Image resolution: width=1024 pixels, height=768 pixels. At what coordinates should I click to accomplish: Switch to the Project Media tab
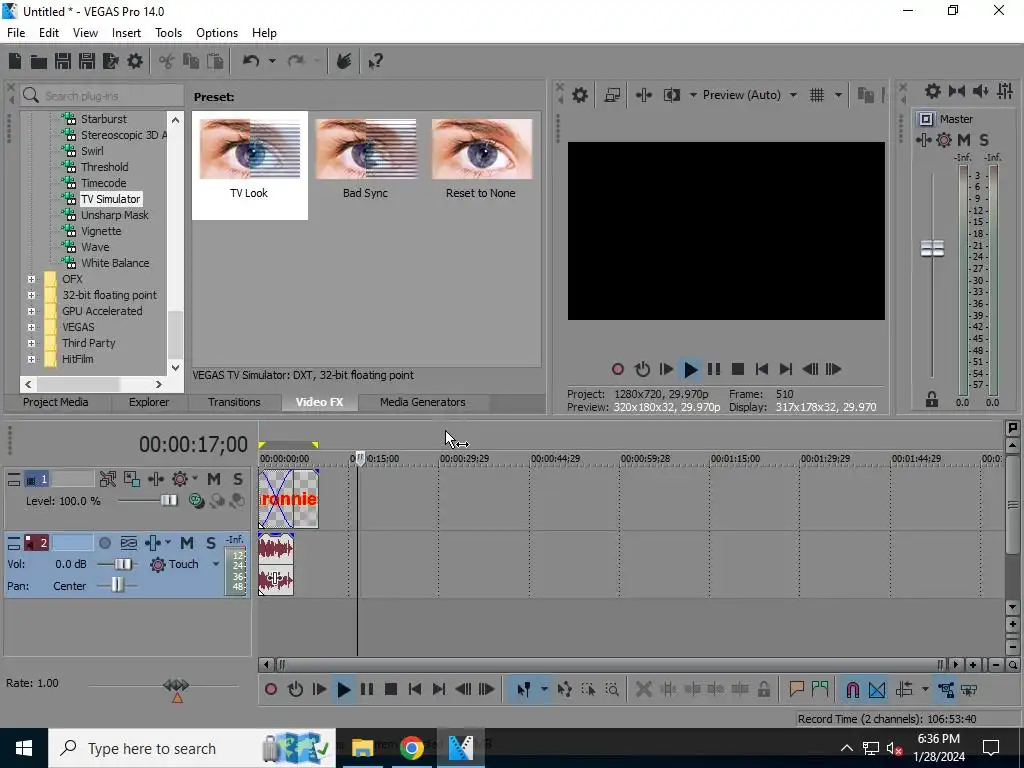(x=56, y=402)
